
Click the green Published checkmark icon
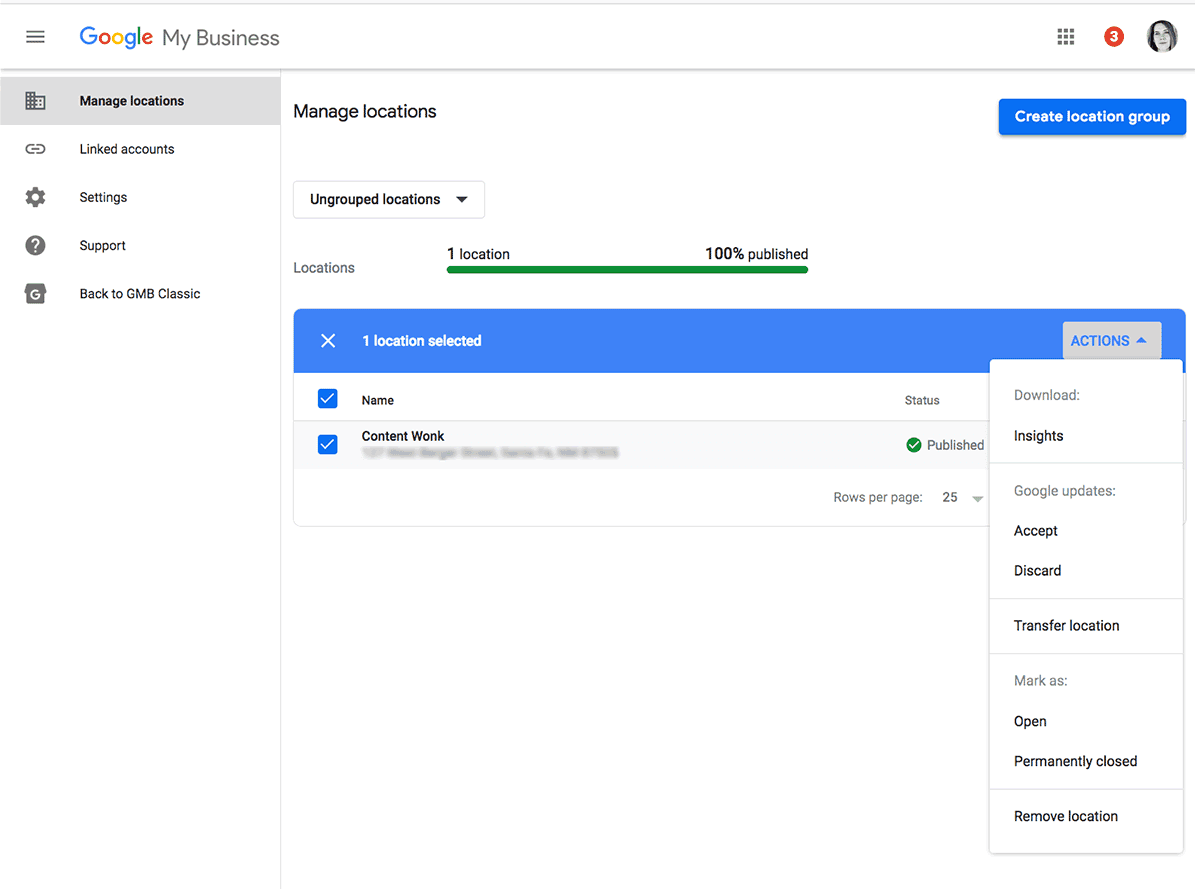[914, 445]
